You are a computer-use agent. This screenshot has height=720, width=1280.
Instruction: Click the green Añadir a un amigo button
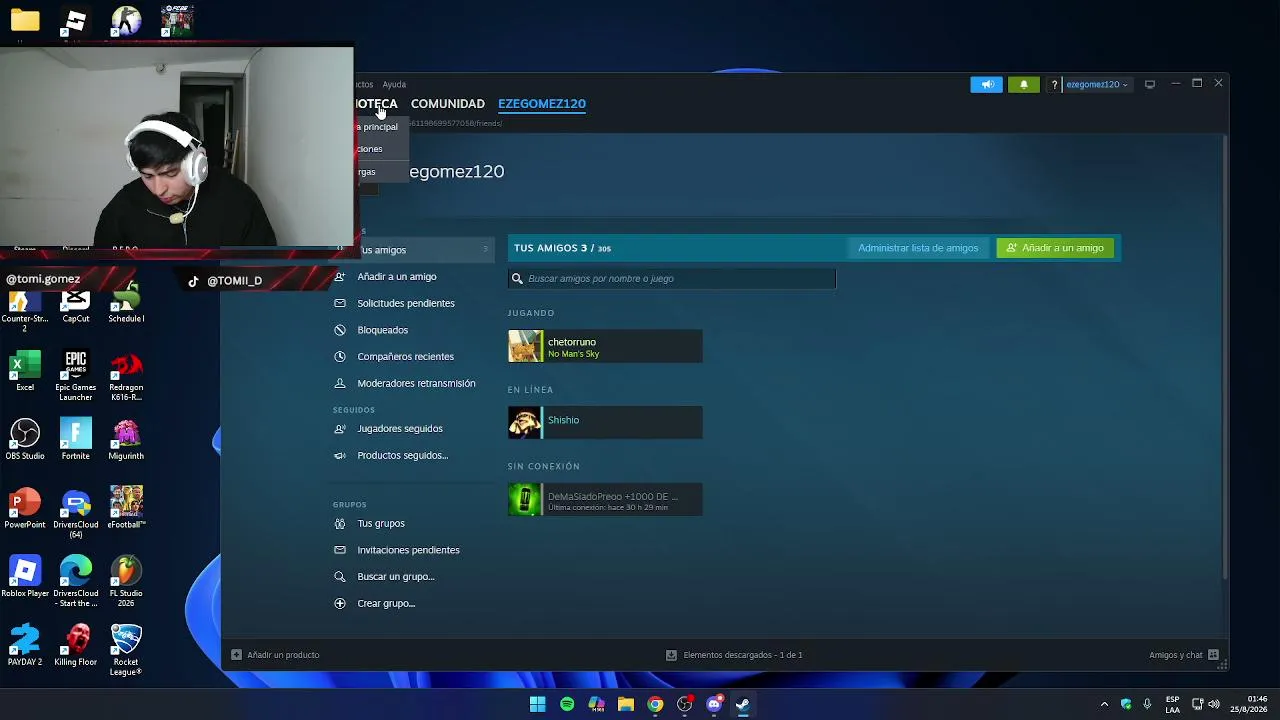pos(1056,248)
